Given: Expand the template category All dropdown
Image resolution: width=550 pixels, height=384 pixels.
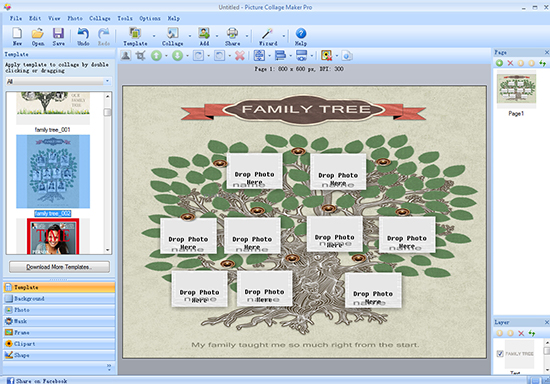Looking at the screenshot, I should (59, 81).
